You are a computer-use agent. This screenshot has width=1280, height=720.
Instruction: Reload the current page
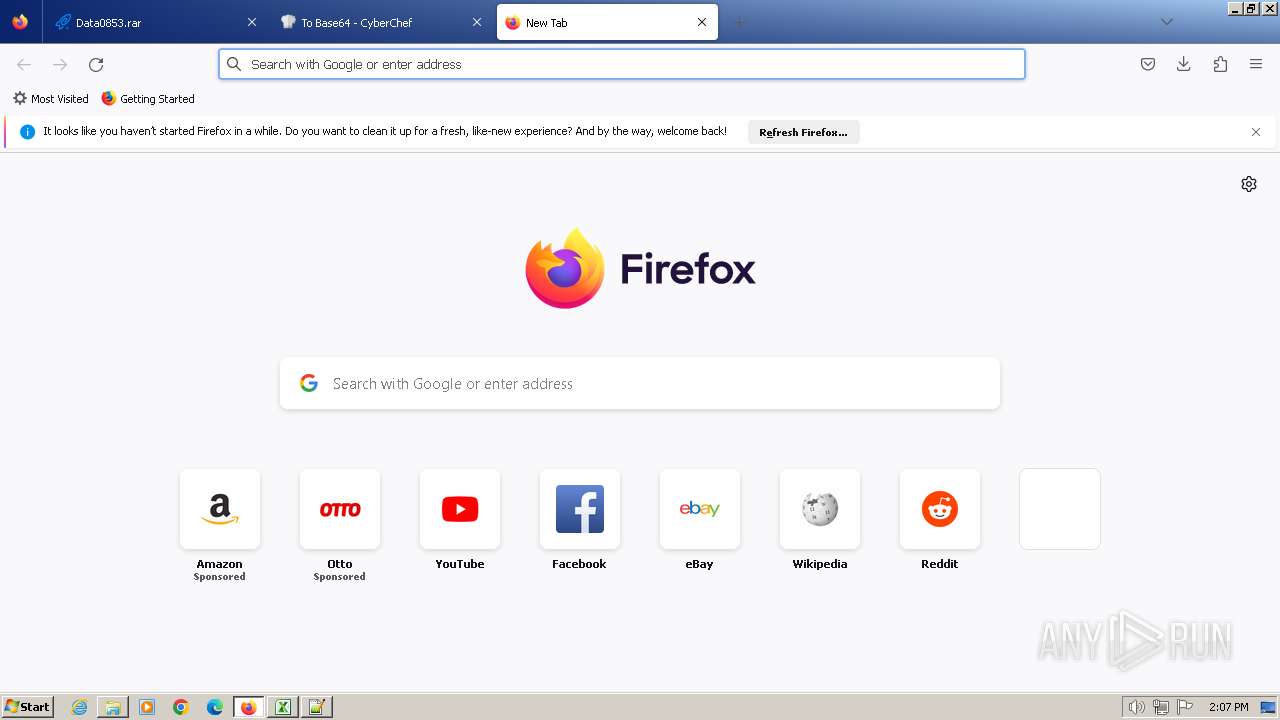pos(96,64)
